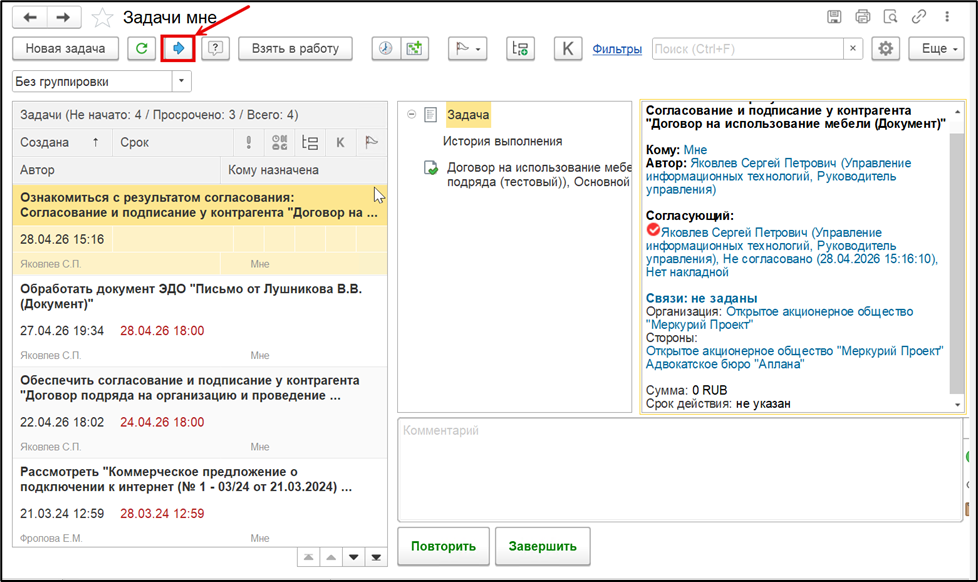978x582 pixels.
Task: Click the process tree icon in toolbar
Action: click(x=520, y=49)
